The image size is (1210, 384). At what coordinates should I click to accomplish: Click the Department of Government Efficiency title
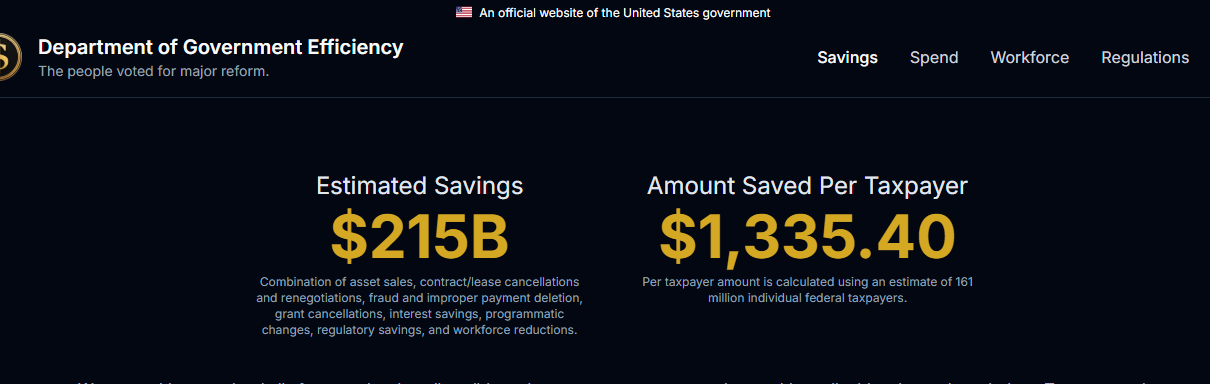point(221,47)
